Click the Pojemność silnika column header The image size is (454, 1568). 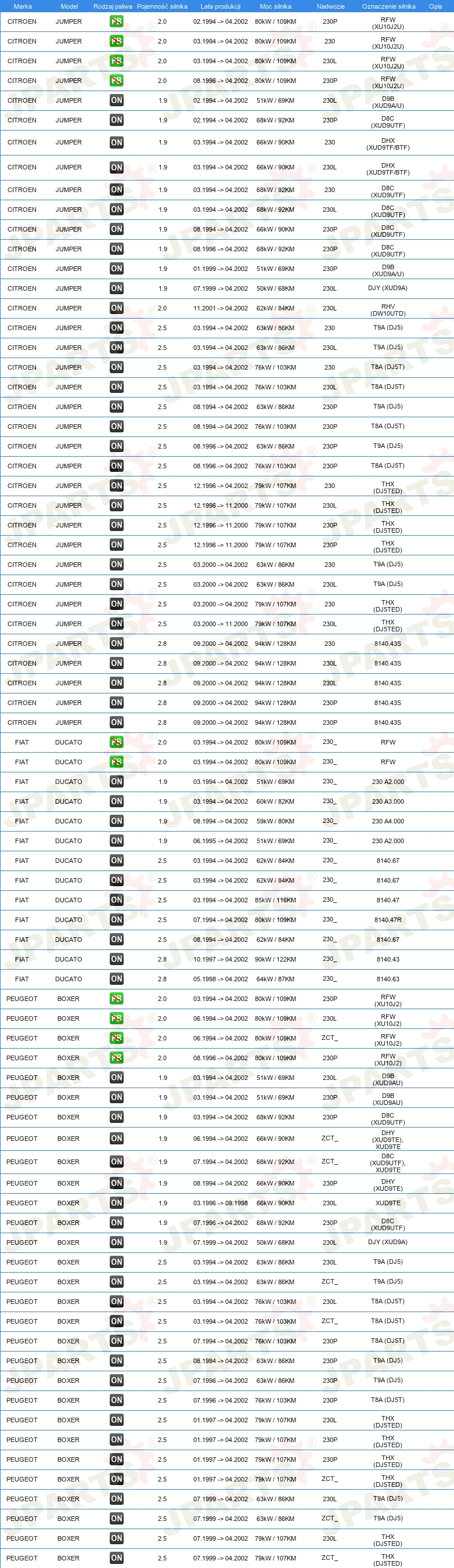162,7
